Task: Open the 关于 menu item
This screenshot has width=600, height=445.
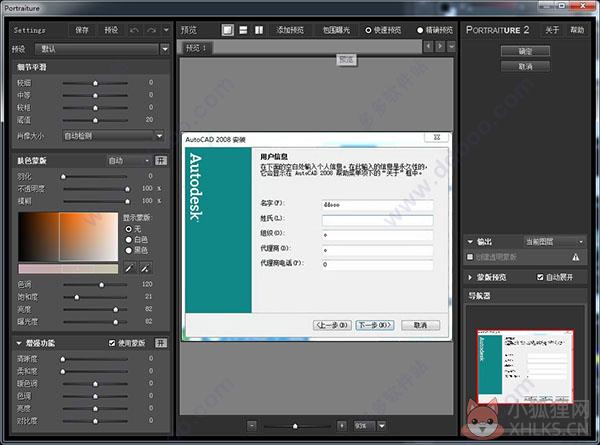Action: [552, 30]
